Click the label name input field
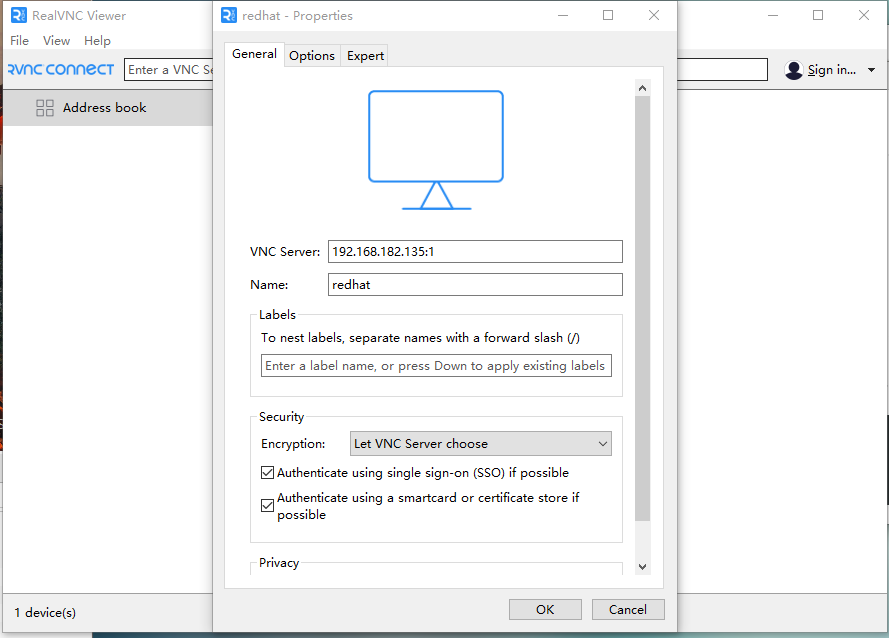The height and width of the screenshot is (638, 889). [436, 366]
